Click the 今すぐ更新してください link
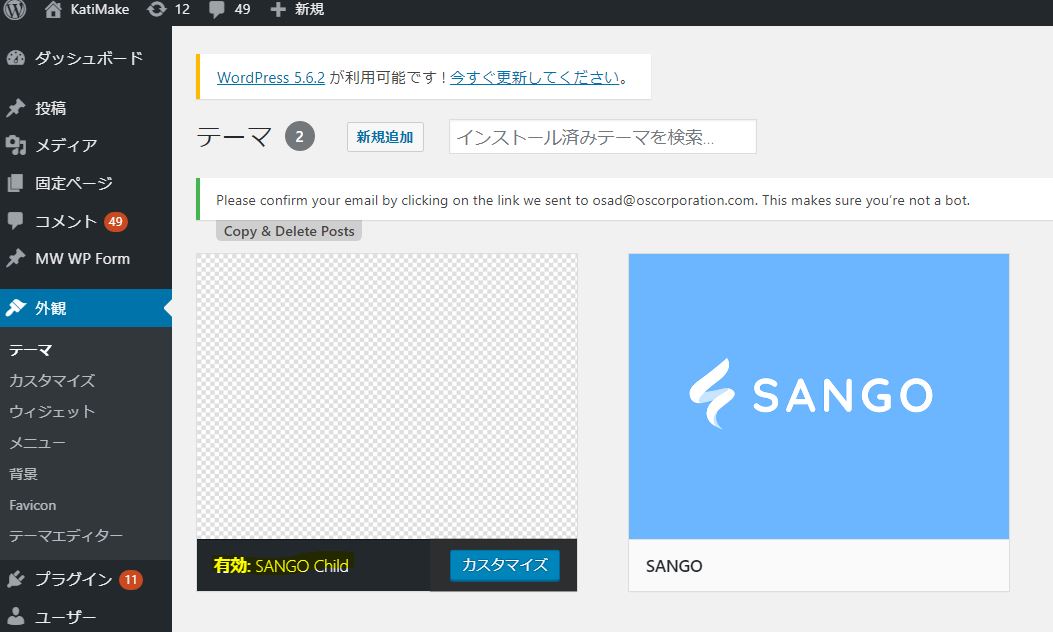The image size is (1053, 632). (535, 77)
